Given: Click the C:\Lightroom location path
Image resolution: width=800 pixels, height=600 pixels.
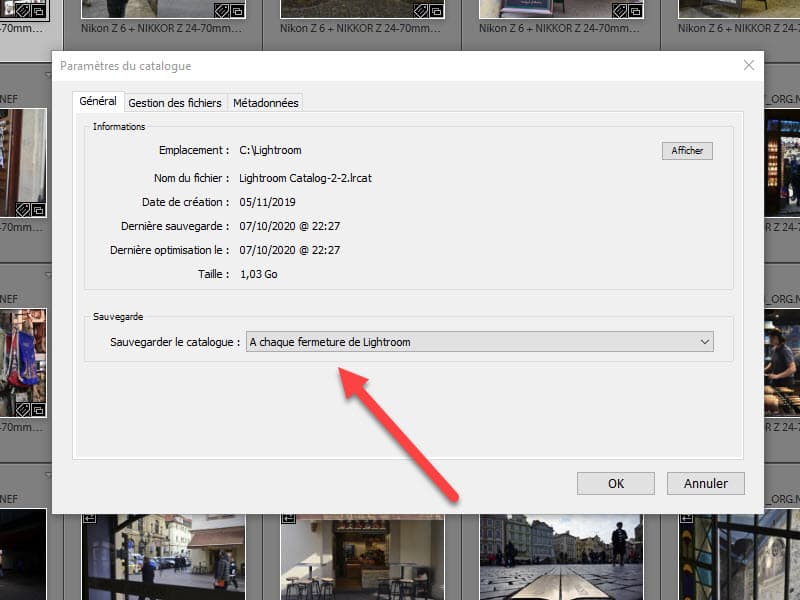Looking at the screenshot, I should [270, 150].
